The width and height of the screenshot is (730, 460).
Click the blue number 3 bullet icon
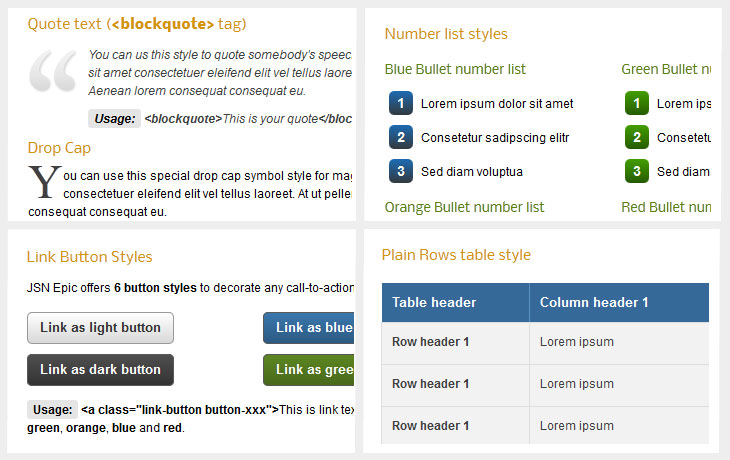(x=400, y=171)
